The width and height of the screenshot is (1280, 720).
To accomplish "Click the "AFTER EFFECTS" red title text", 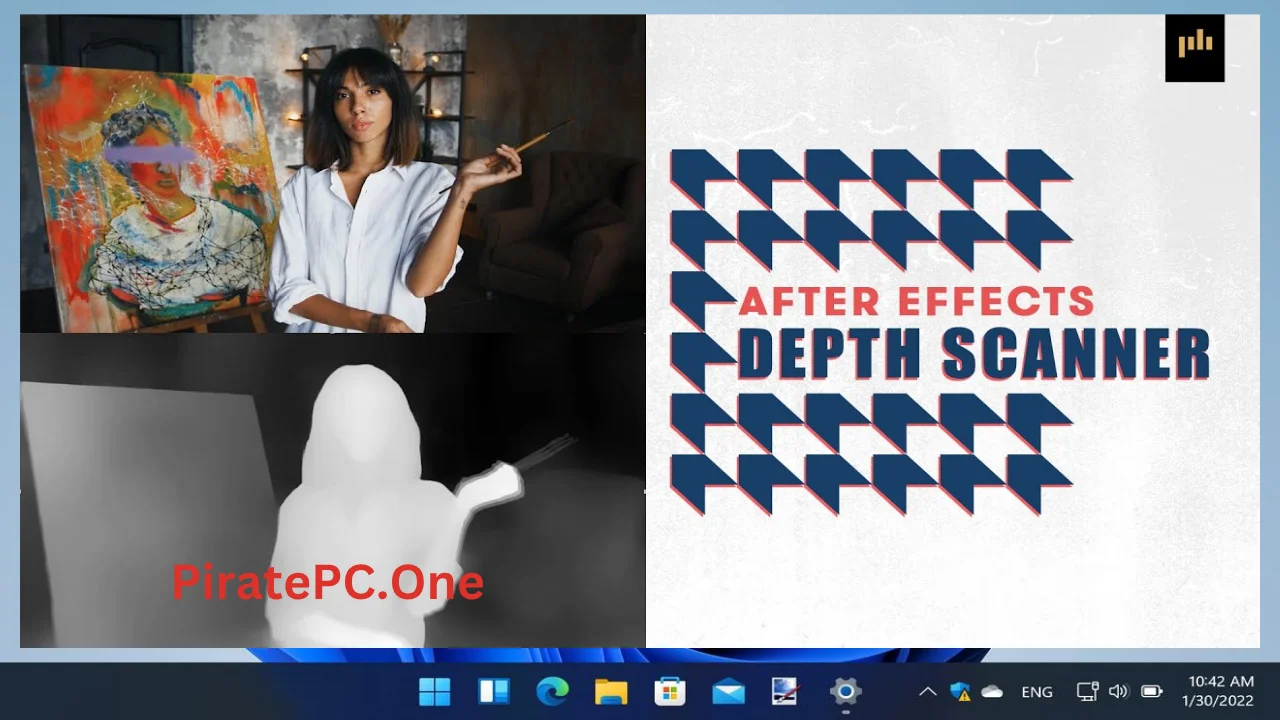I will point(916,301).
